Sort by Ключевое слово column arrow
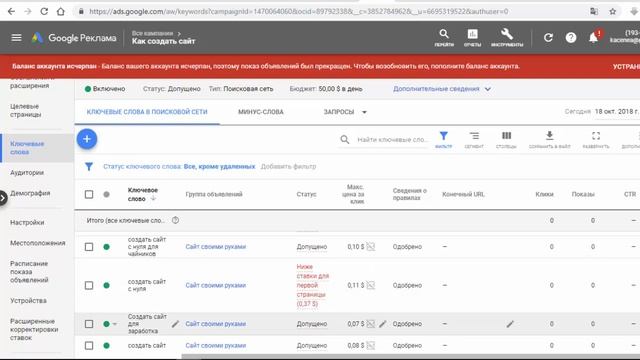The image size is (640, 360). [x=153, y=199]
